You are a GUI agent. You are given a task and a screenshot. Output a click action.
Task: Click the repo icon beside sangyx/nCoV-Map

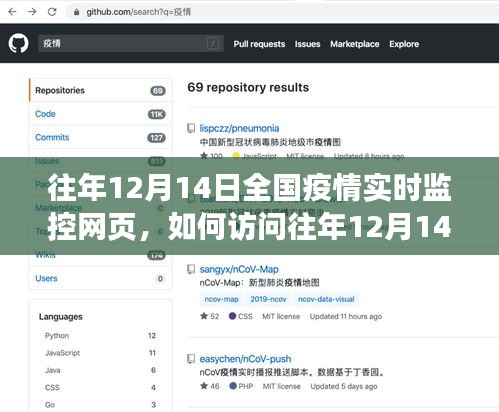191,269
